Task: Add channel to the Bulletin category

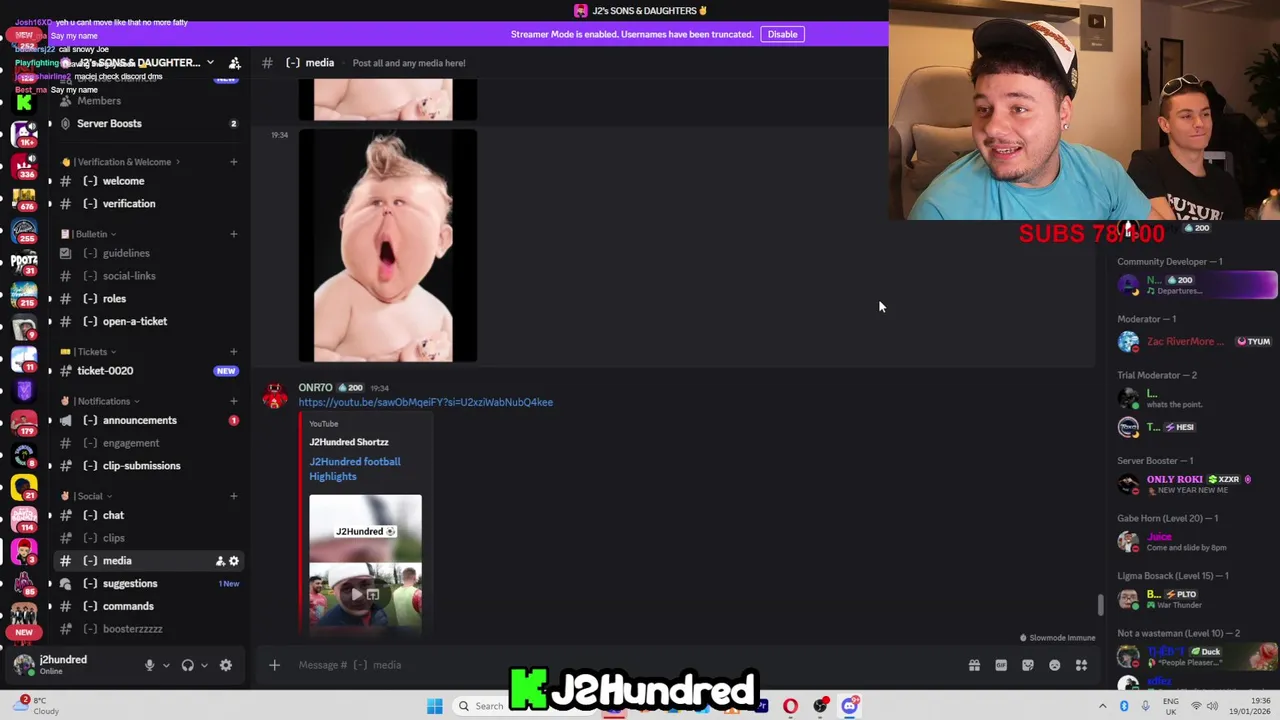Action: 233,234
